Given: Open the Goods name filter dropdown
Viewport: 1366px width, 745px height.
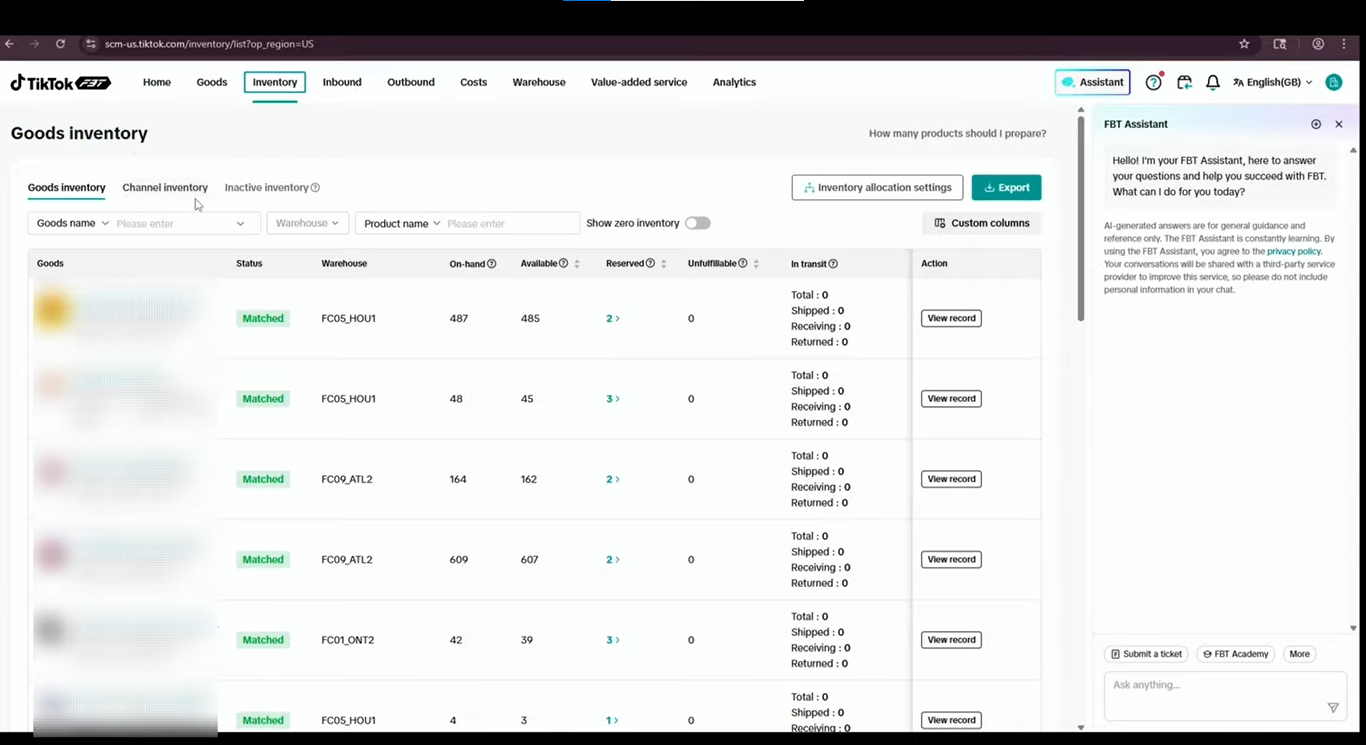Looking at the screenshot, I should 73,223.
